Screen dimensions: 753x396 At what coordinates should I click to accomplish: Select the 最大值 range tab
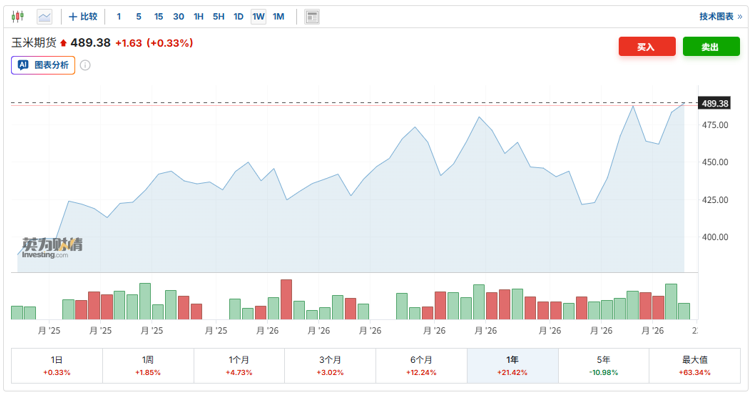[x=695, y=366]
